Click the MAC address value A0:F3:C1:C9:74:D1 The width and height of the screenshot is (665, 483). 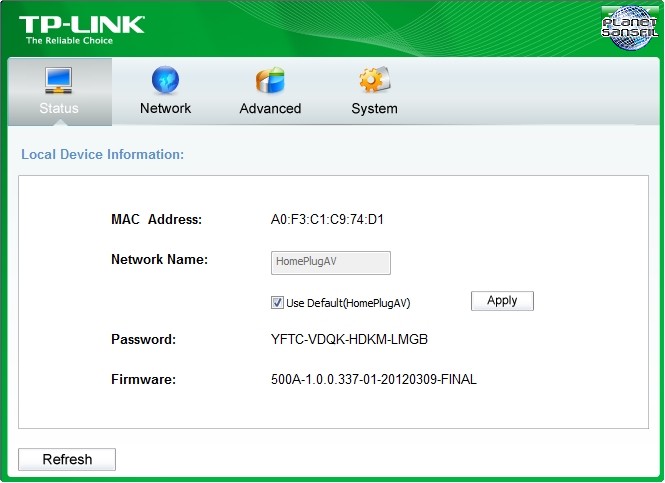(327, 220)
